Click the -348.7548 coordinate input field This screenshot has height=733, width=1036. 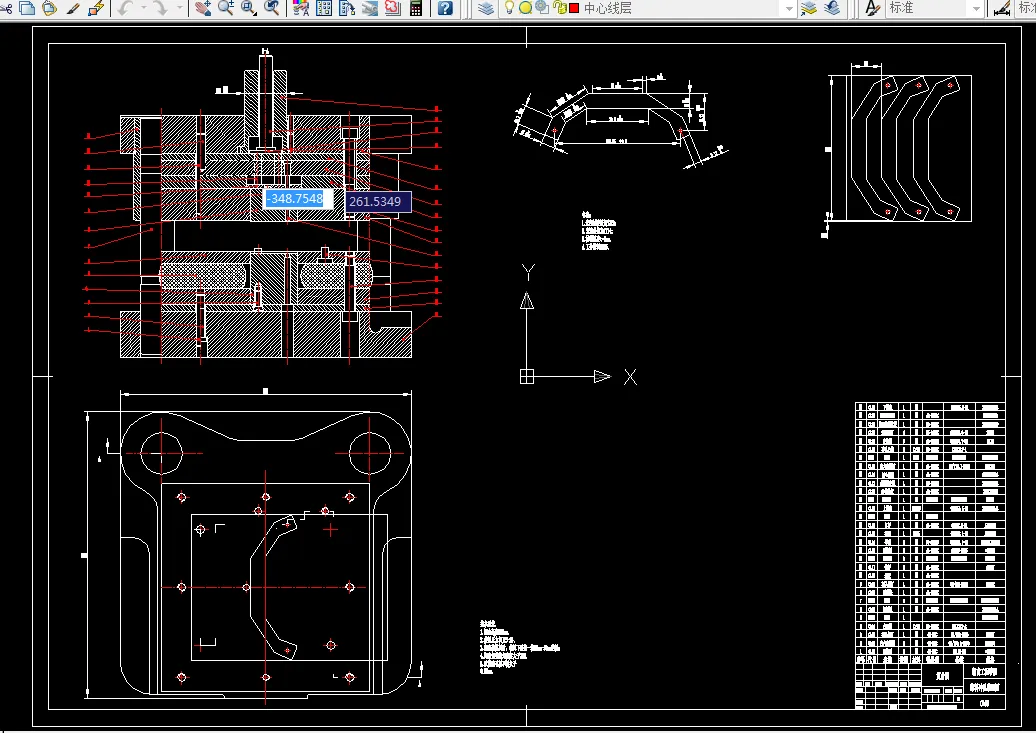click(x=297, y=199)
